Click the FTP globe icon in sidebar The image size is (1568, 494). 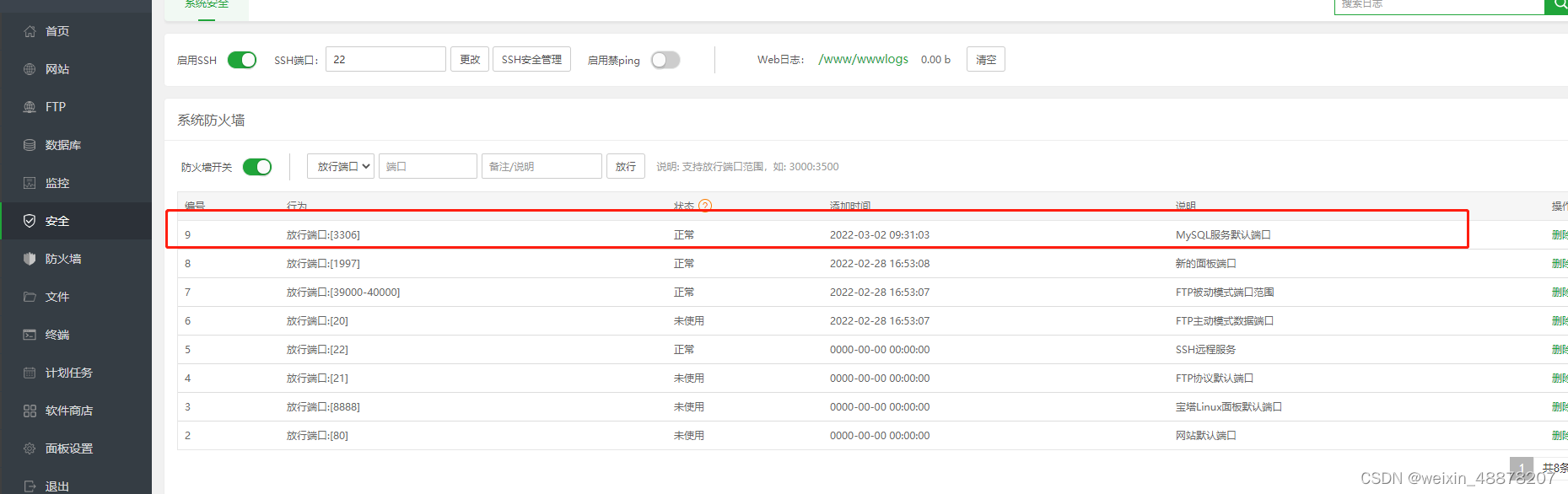(x=30, y=107)
